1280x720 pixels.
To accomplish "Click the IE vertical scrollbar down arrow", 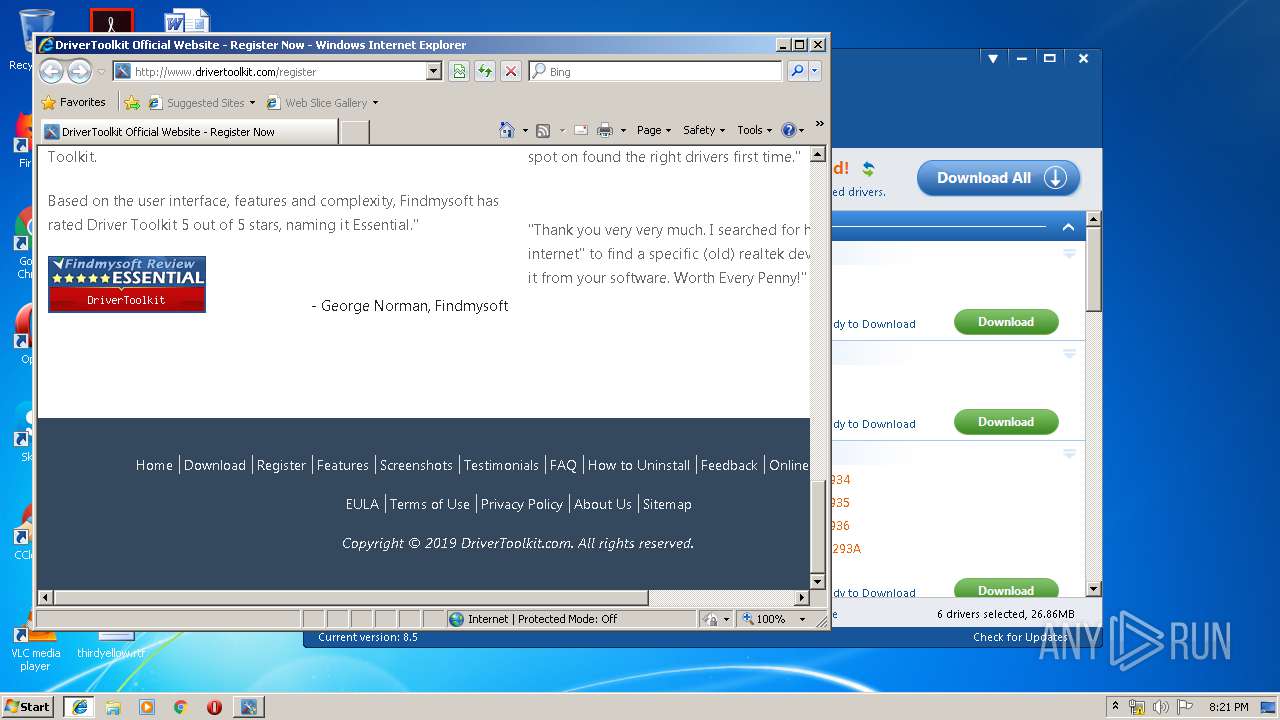I will (817, 581).
